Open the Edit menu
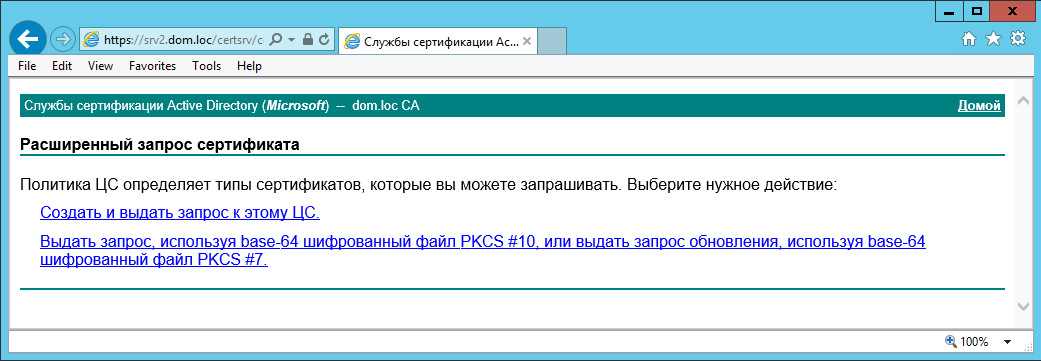 pos(62,66)
